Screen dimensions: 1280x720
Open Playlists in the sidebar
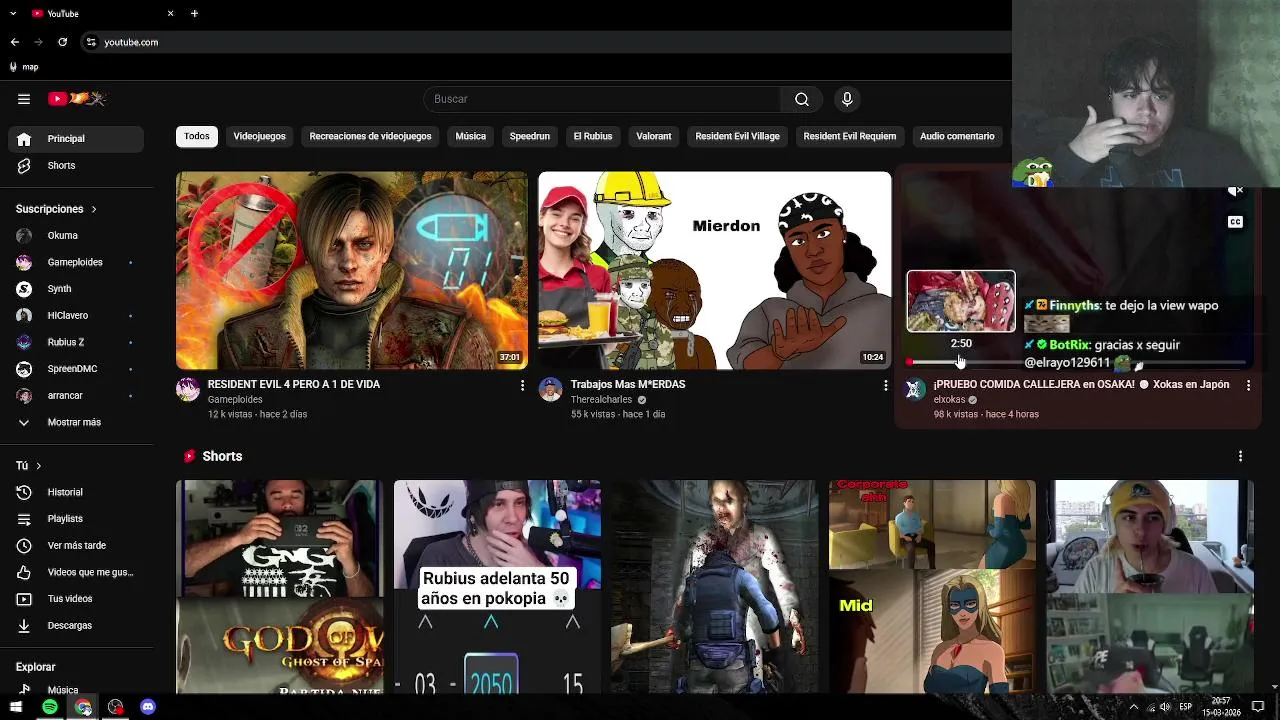pyautogui.click(x=76, y=519)
